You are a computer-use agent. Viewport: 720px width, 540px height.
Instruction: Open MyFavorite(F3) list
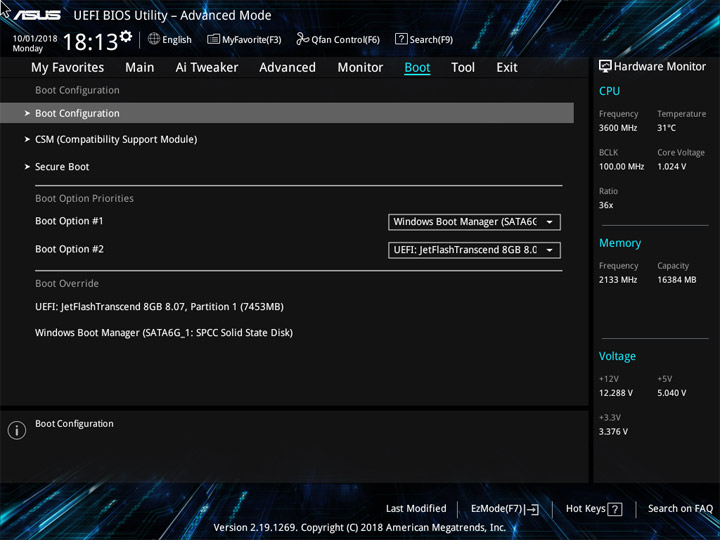(x=244, y=39)
